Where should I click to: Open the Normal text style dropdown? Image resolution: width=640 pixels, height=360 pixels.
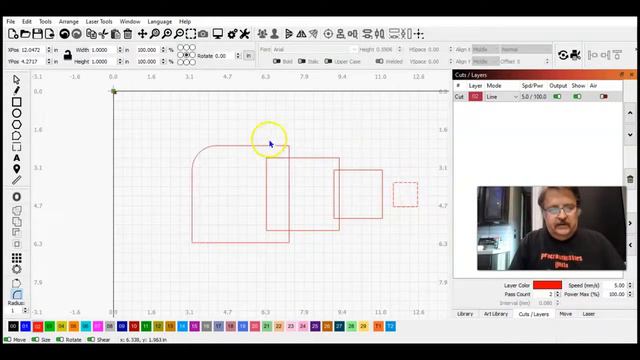[526, 49]
